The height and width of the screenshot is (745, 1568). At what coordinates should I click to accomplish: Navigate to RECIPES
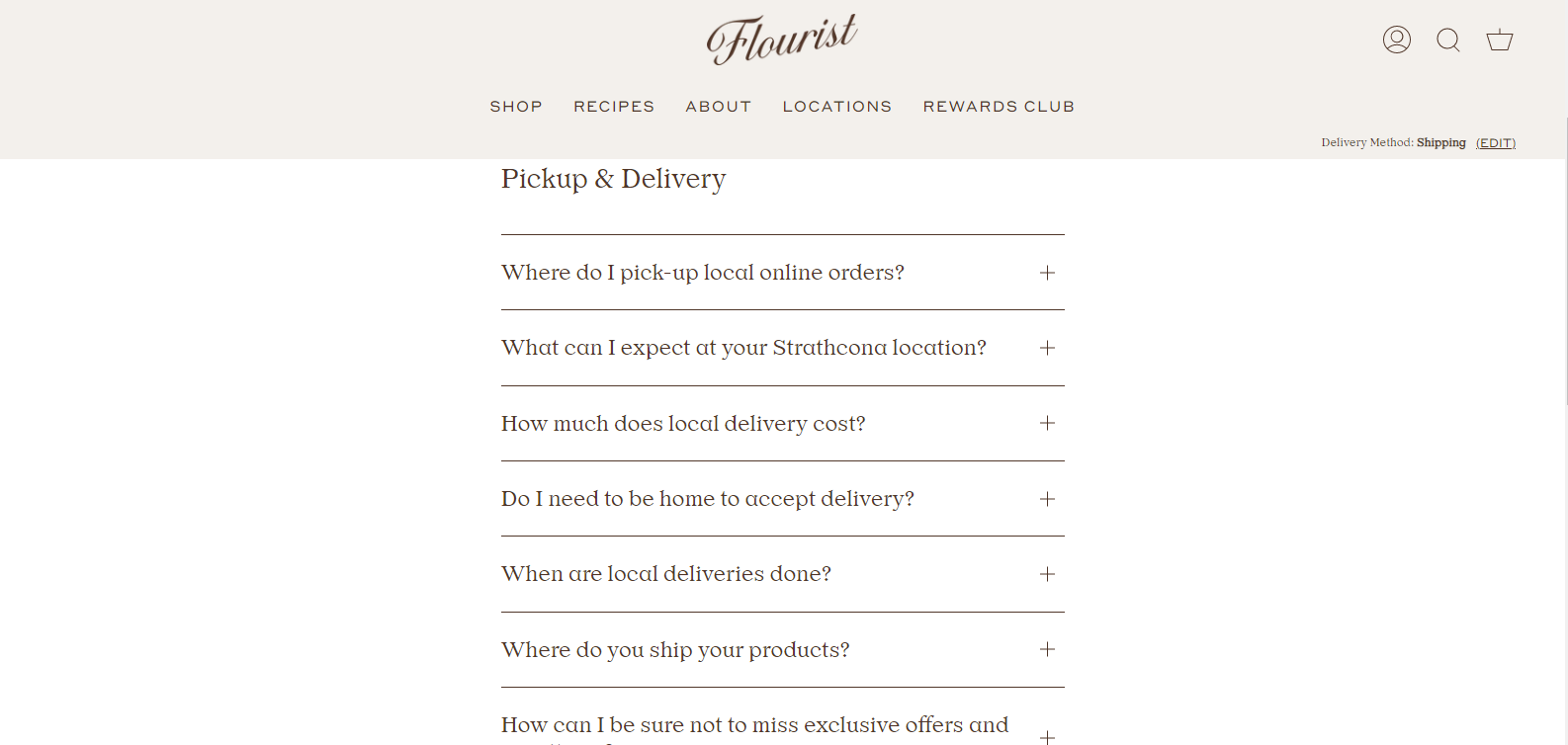tap(614, 106)
